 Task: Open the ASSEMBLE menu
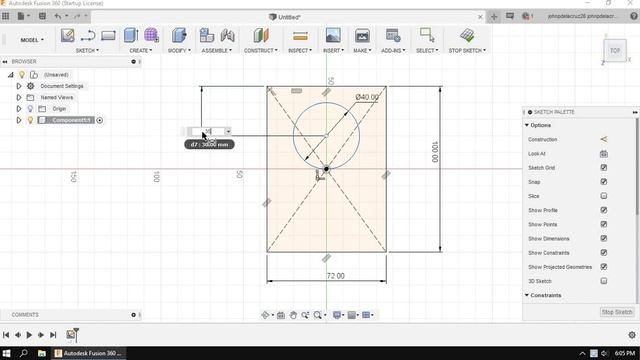click(216, 51)
